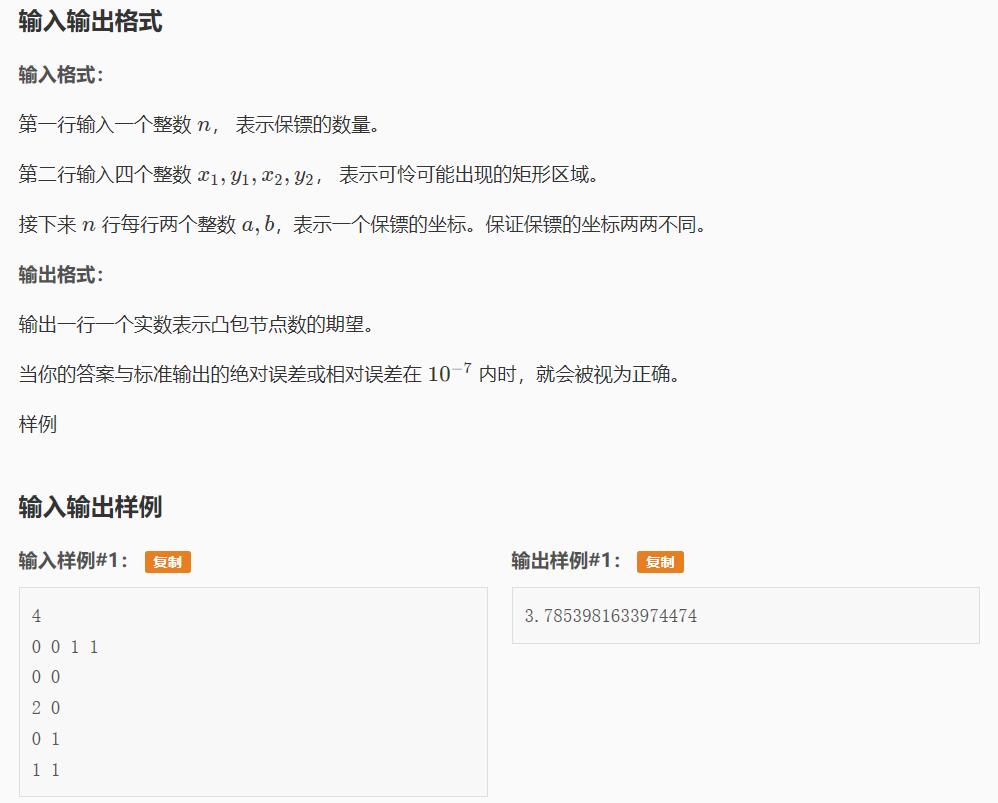Click the 输入样例#1 label
The height and width of the screenshot is (803, 998).
tap(74, 561)
